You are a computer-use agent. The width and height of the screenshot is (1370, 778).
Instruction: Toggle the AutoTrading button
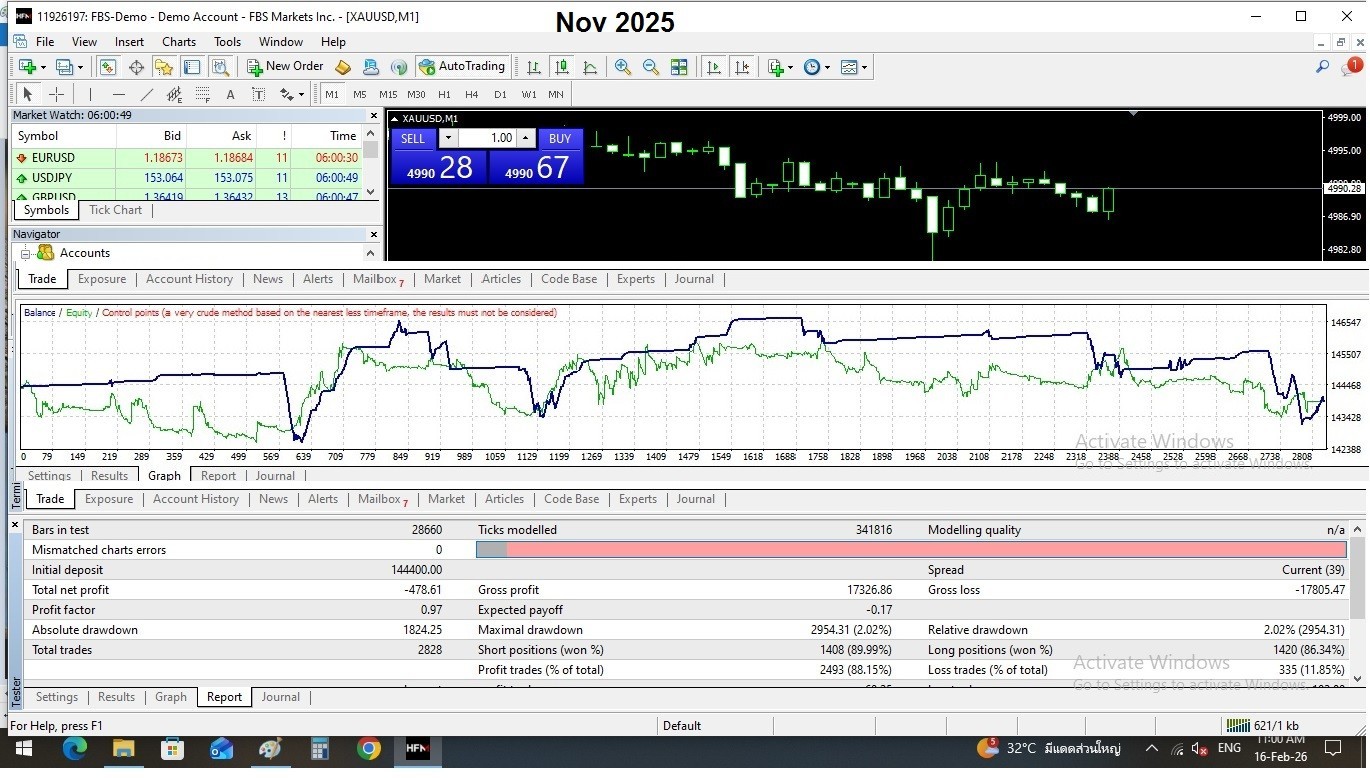click(462, 67)
